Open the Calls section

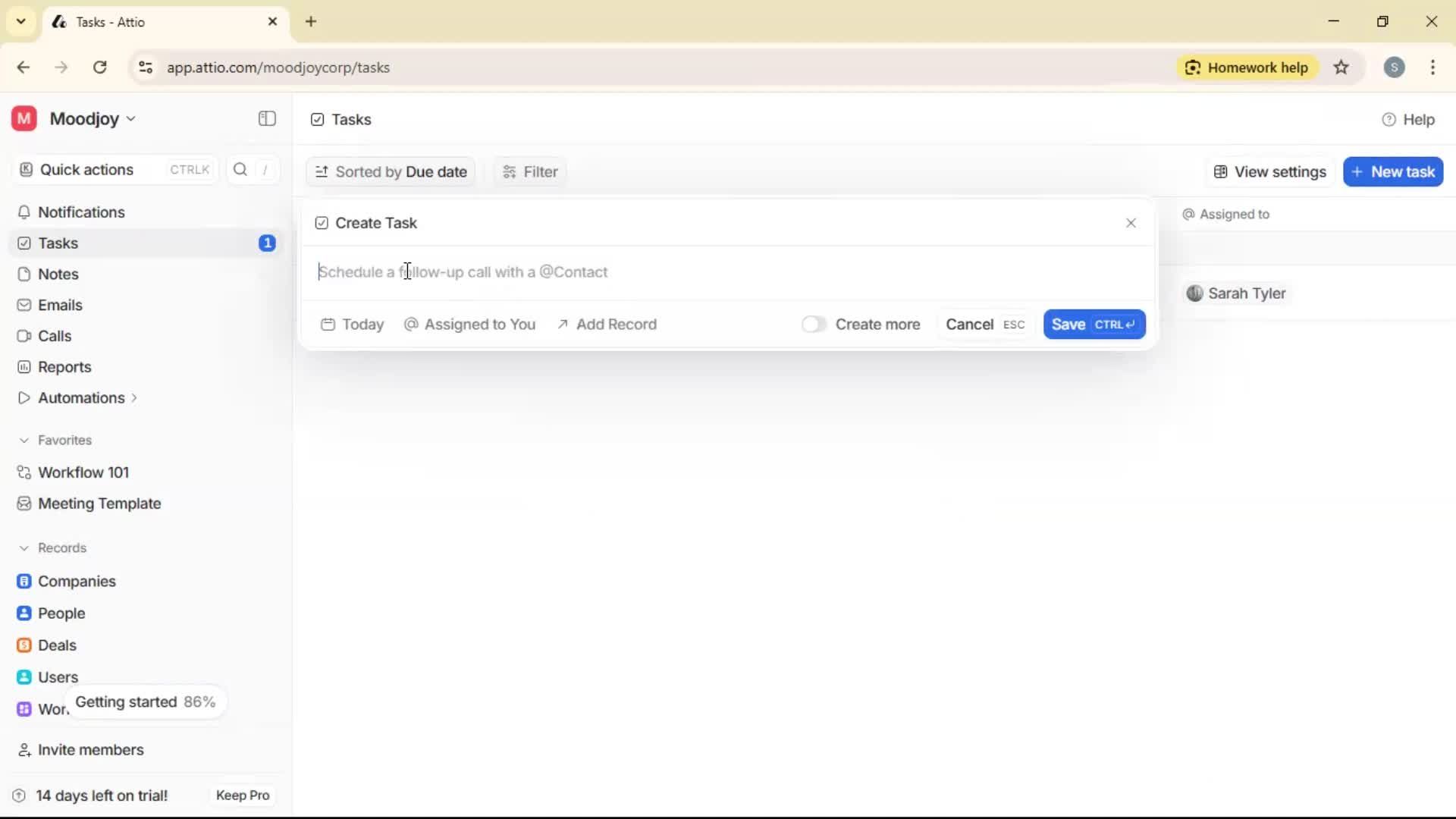(x=54, y=335)
